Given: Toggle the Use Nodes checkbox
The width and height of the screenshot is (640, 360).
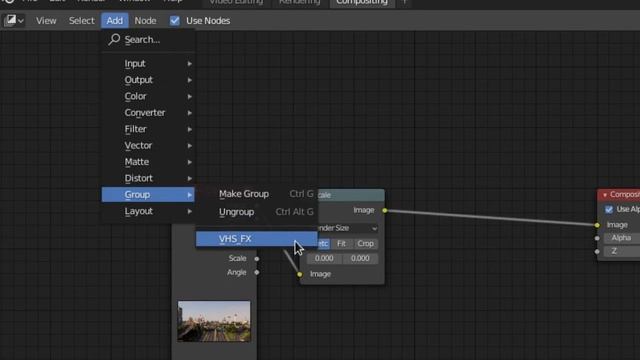Looking at the screenshot, I should 175,20.
